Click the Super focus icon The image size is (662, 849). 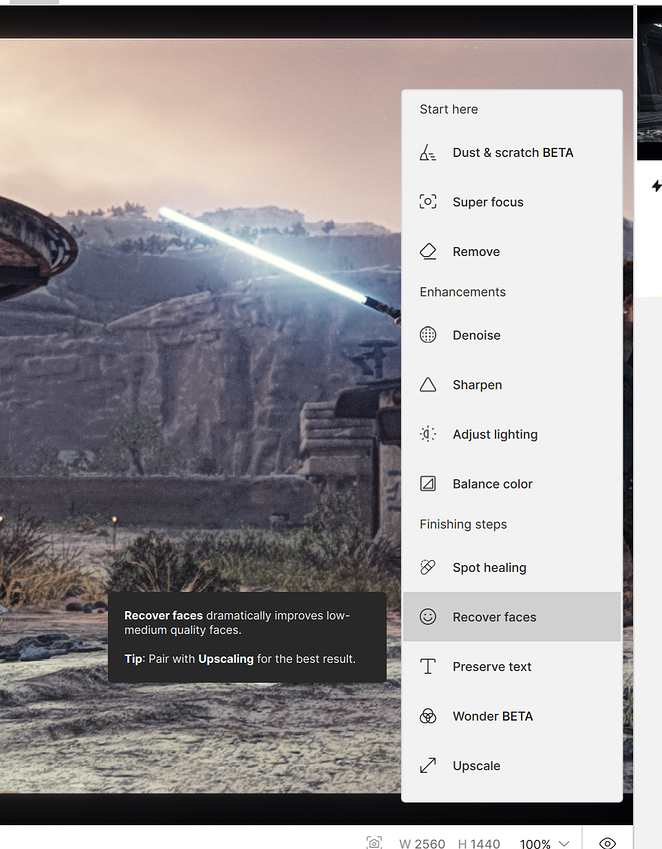point(428,202)
